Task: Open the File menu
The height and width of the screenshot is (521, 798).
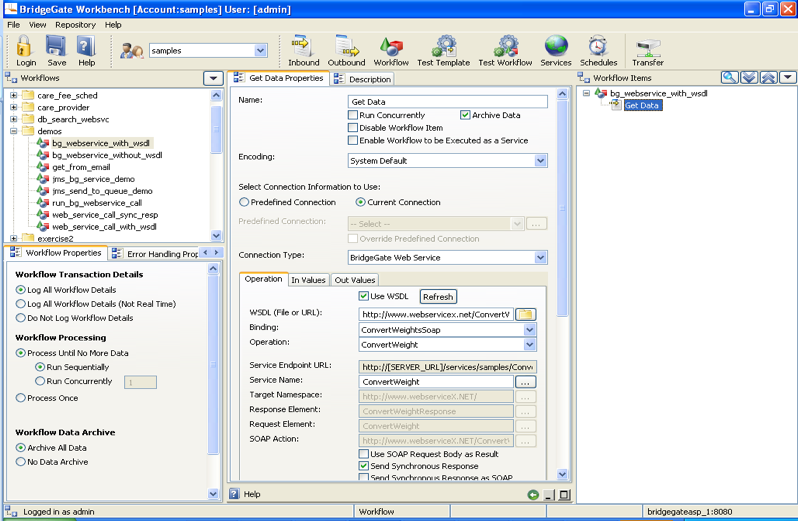Action: pyautogui.click(x=14, y=24)
